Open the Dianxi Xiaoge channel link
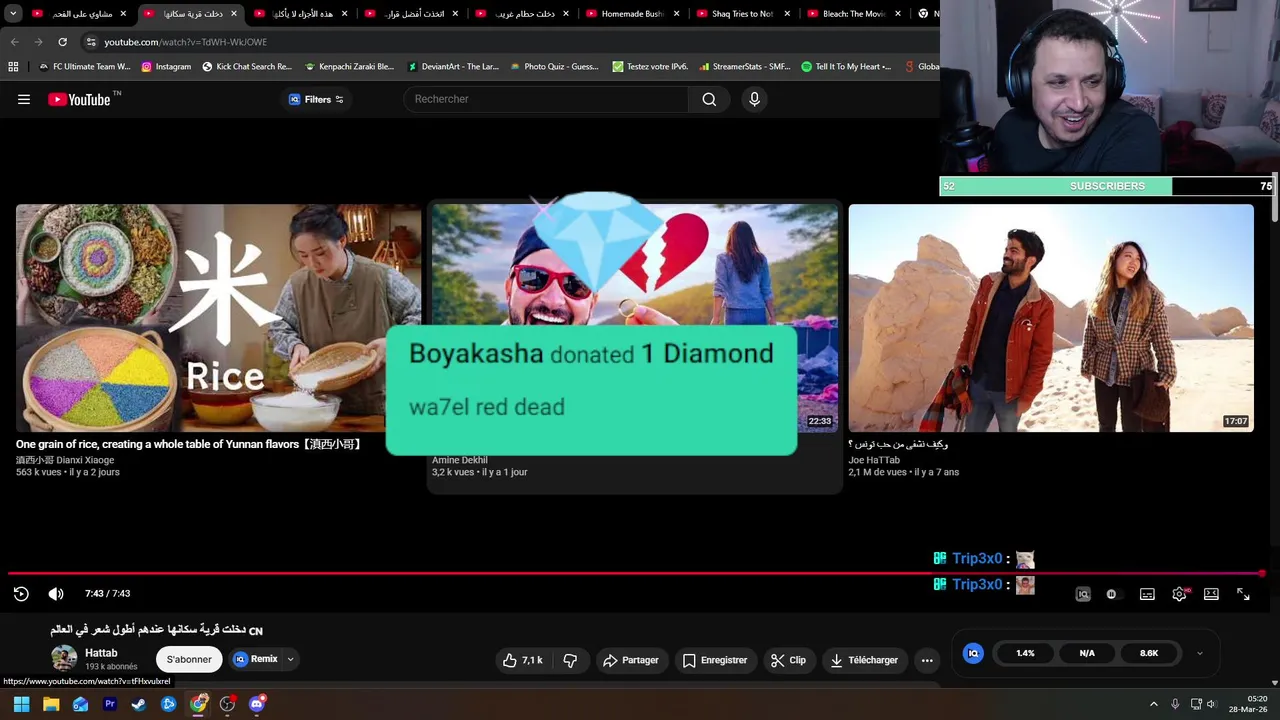 click(x=65, y=460)
